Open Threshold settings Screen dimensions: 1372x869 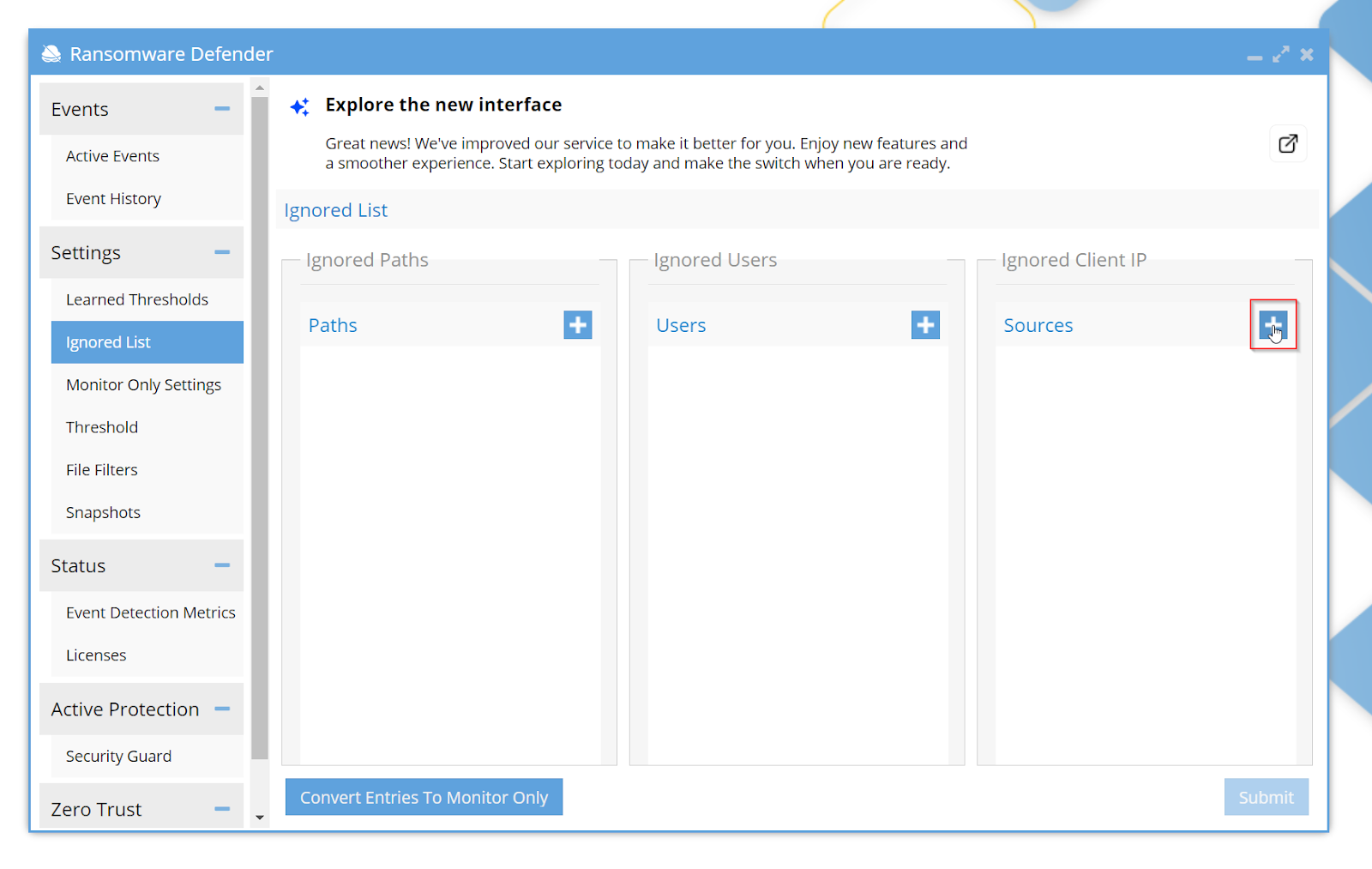147,427
